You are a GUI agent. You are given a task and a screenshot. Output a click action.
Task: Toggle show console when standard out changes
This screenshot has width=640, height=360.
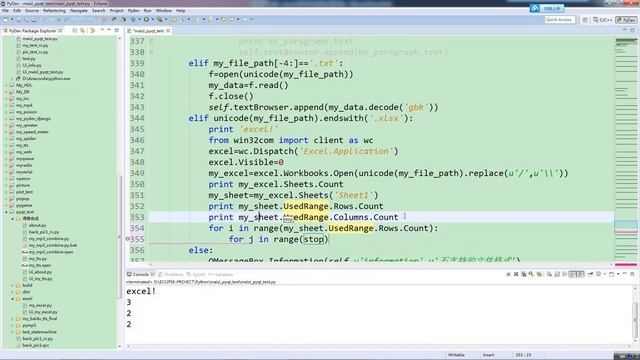pos(572,274)
